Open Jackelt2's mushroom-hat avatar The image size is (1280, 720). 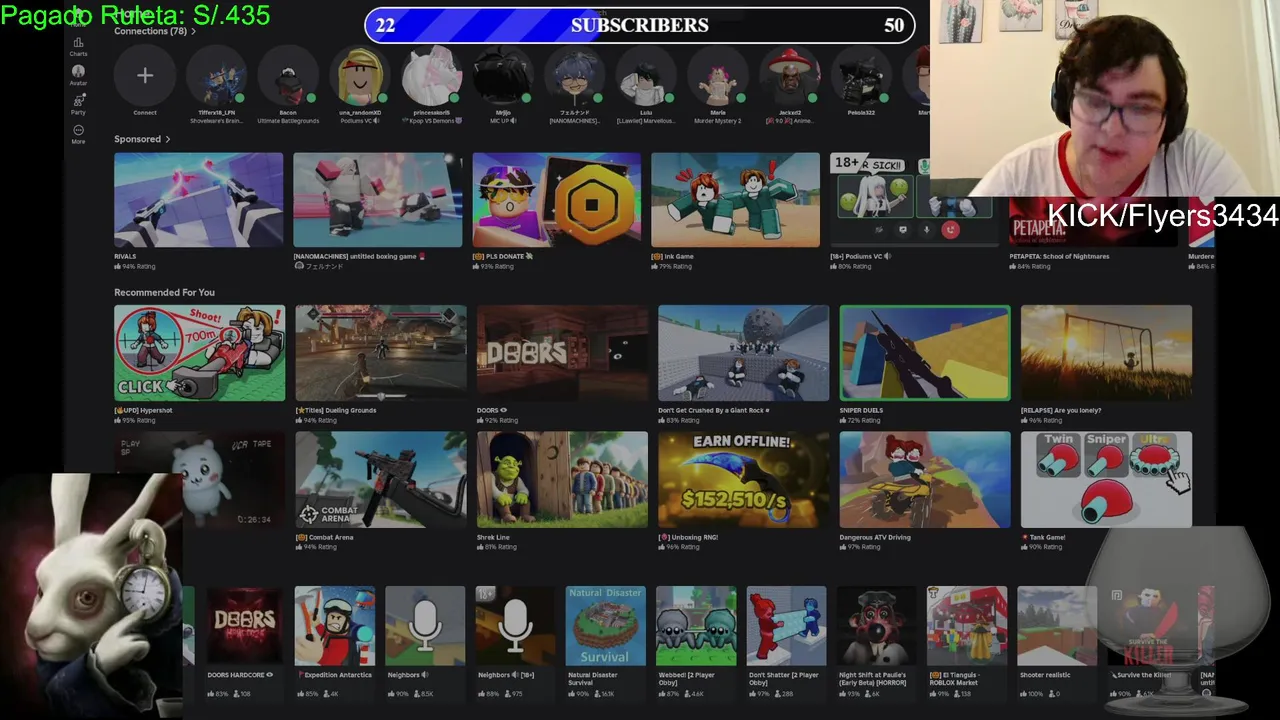790,76
